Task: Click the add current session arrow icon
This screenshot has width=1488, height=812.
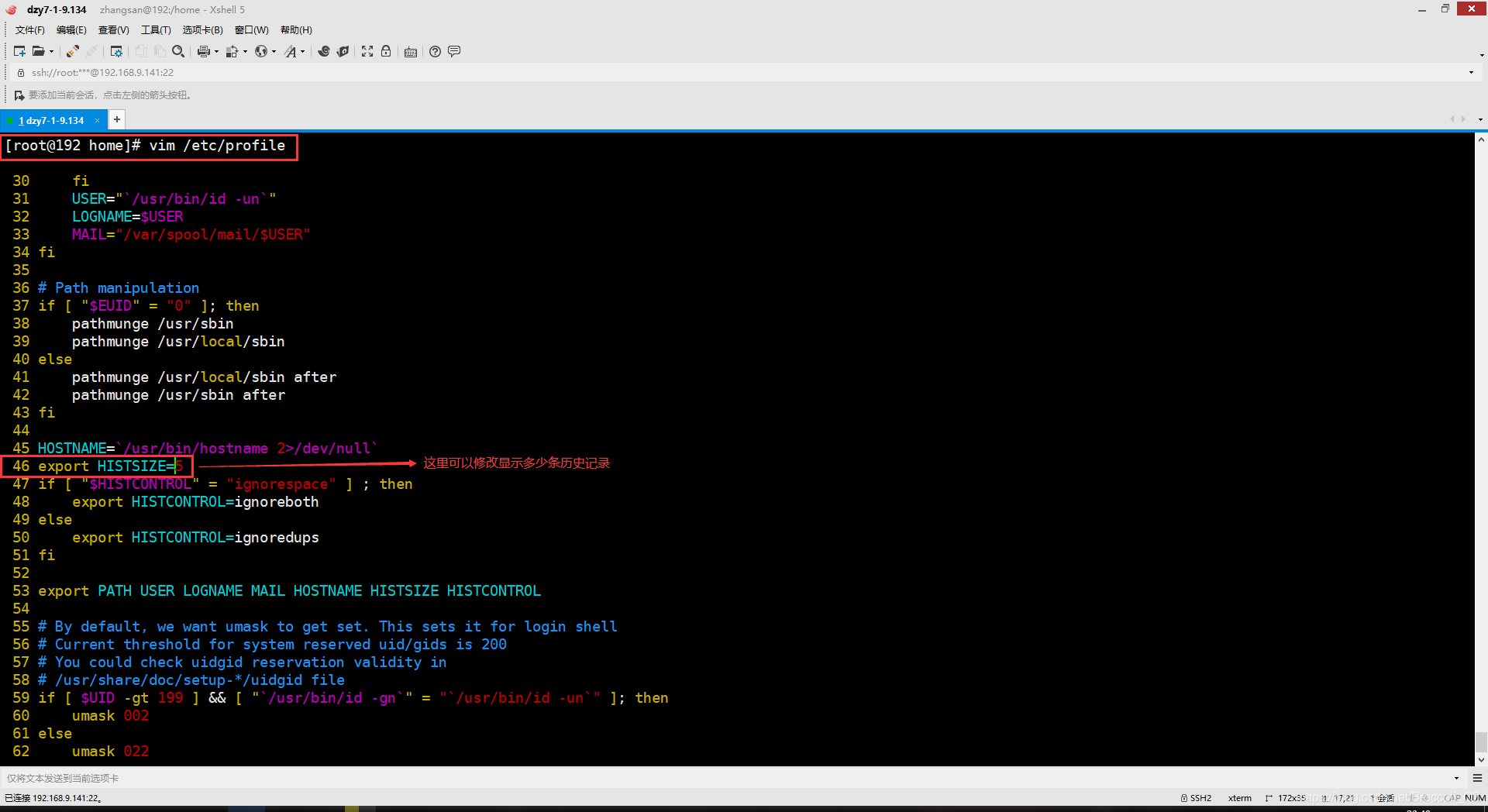Action: (19, 95)
